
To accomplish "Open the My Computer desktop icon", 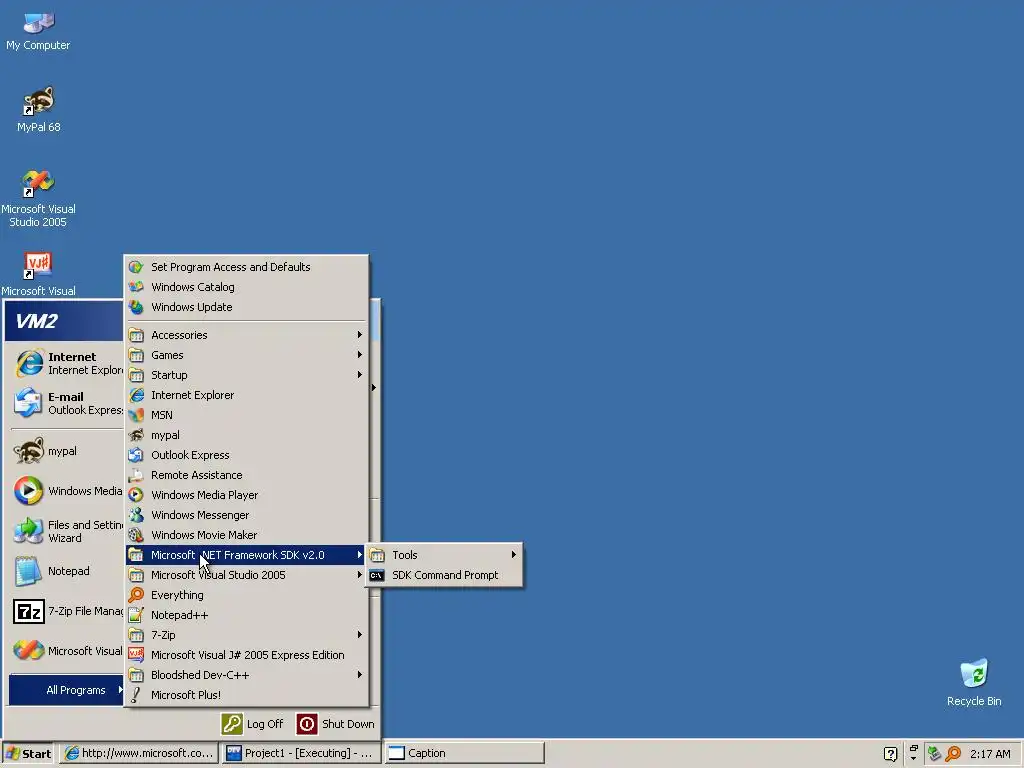I will click(x=38, y=31).
